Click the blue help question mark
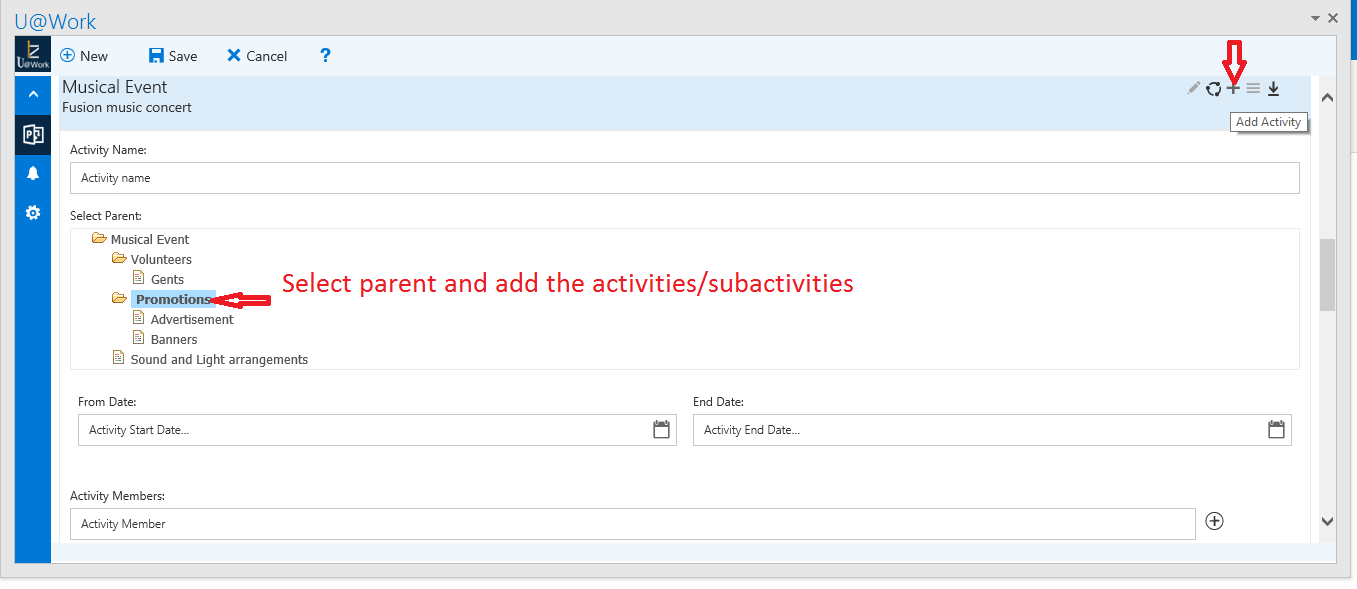 (x=325, y=56)
